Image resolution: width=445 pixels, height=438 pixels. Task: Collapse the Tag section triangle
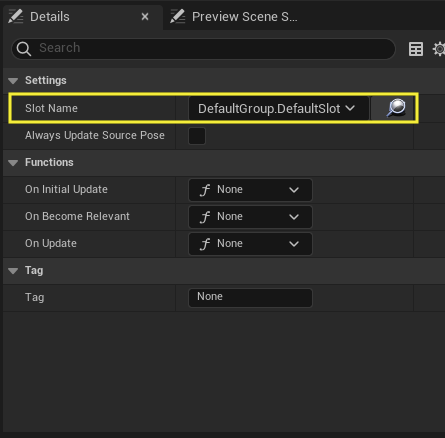tap(13, 271)
